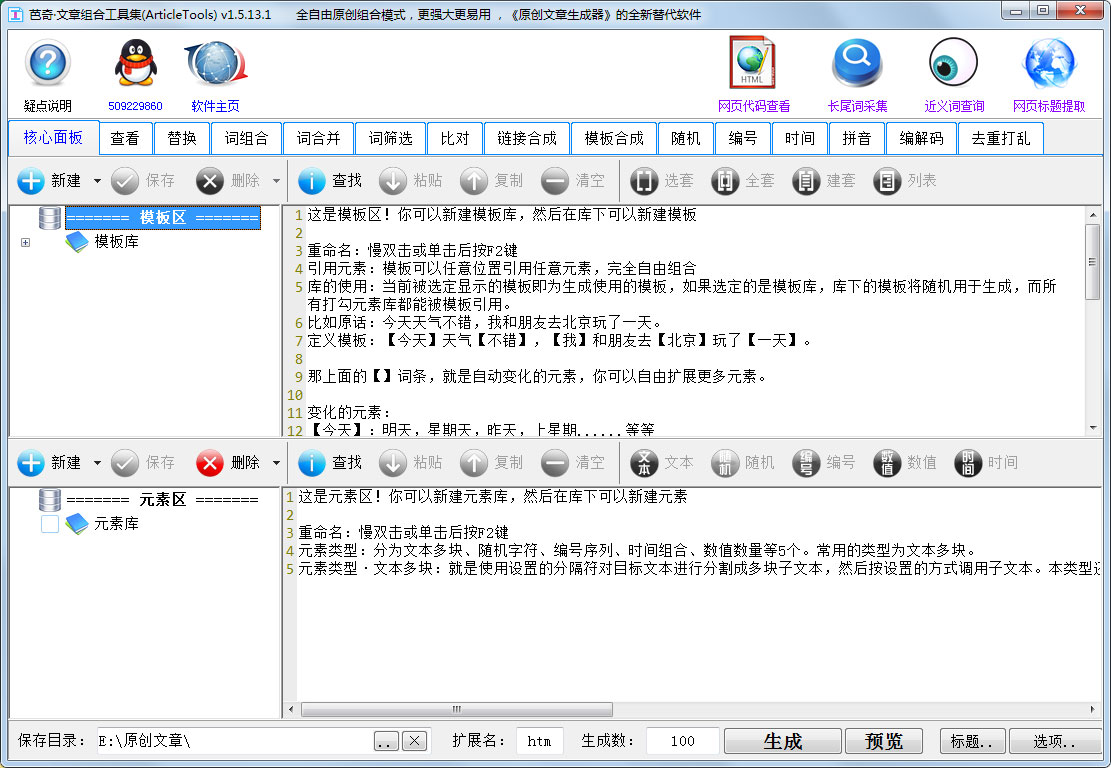This screenshot has width=1111, height=768.
Task: Open the 模板合成 tab
Action: [613, 138]
